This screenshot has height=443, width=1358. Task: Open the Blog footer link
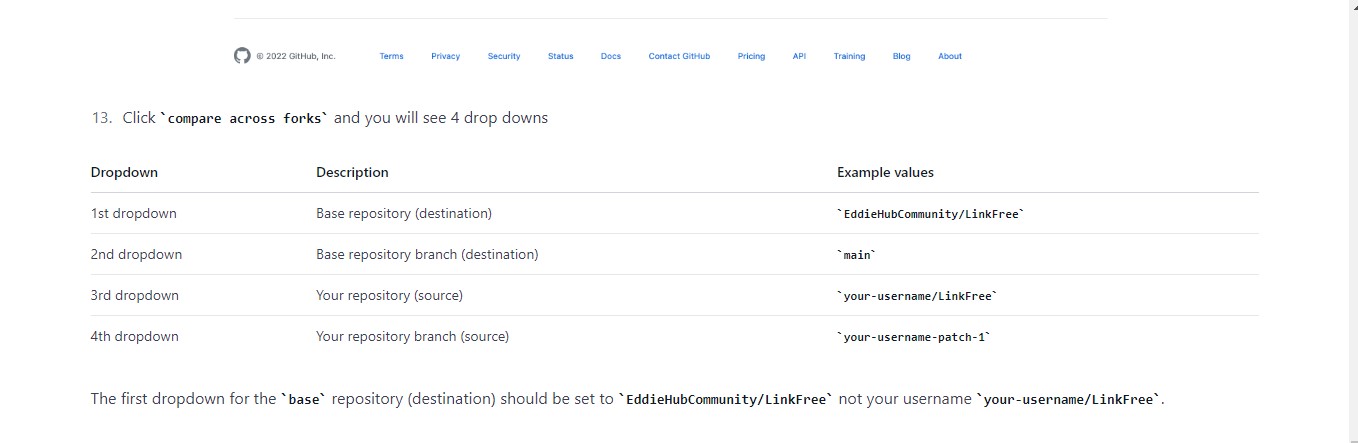[x=901, y=56]
